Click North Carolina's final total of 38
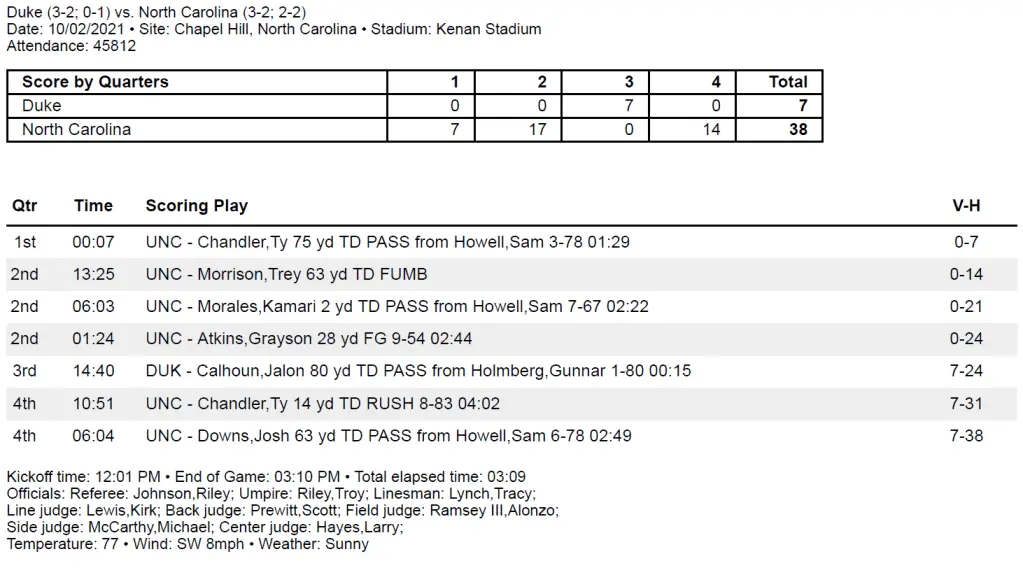 797,129
